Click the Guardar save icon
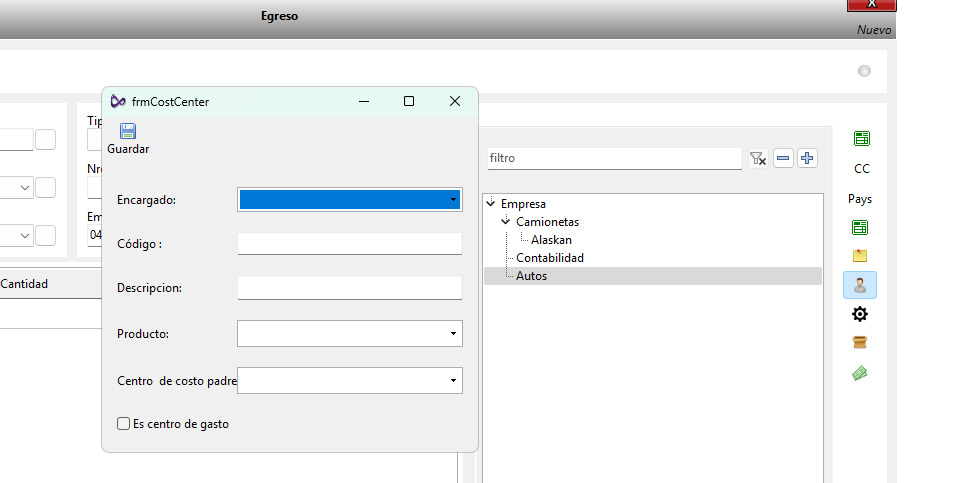965x483 pixels. pyautogui.click(x=128, y=132)
